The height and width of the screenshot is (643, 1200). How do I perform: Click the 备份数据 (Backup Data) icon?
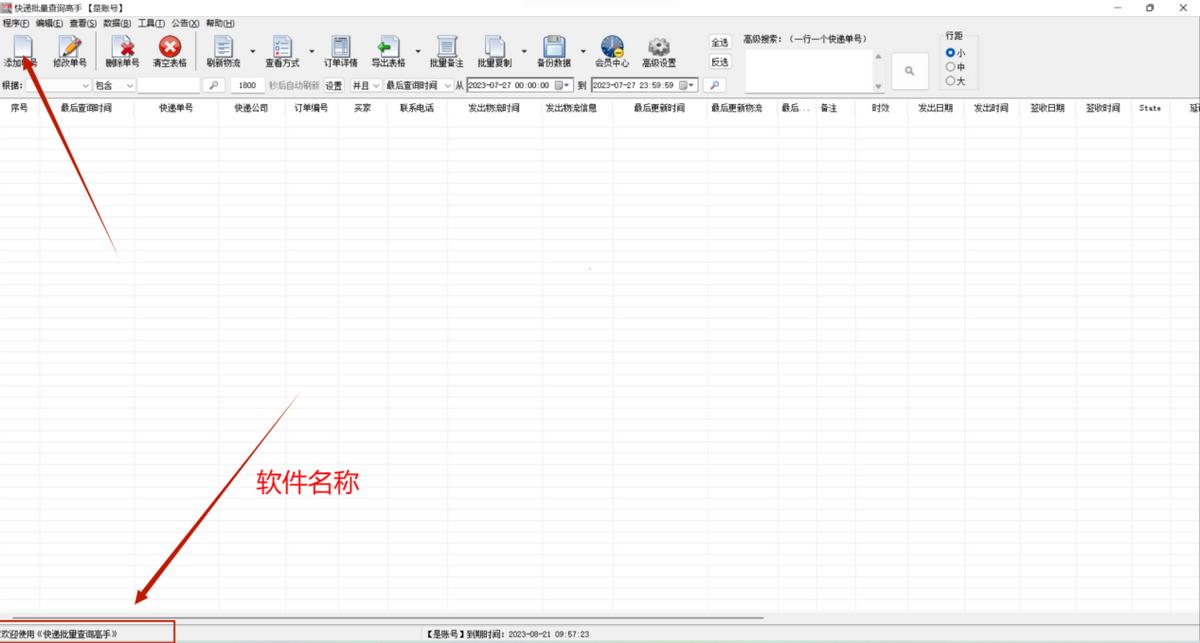click(553, 50)
